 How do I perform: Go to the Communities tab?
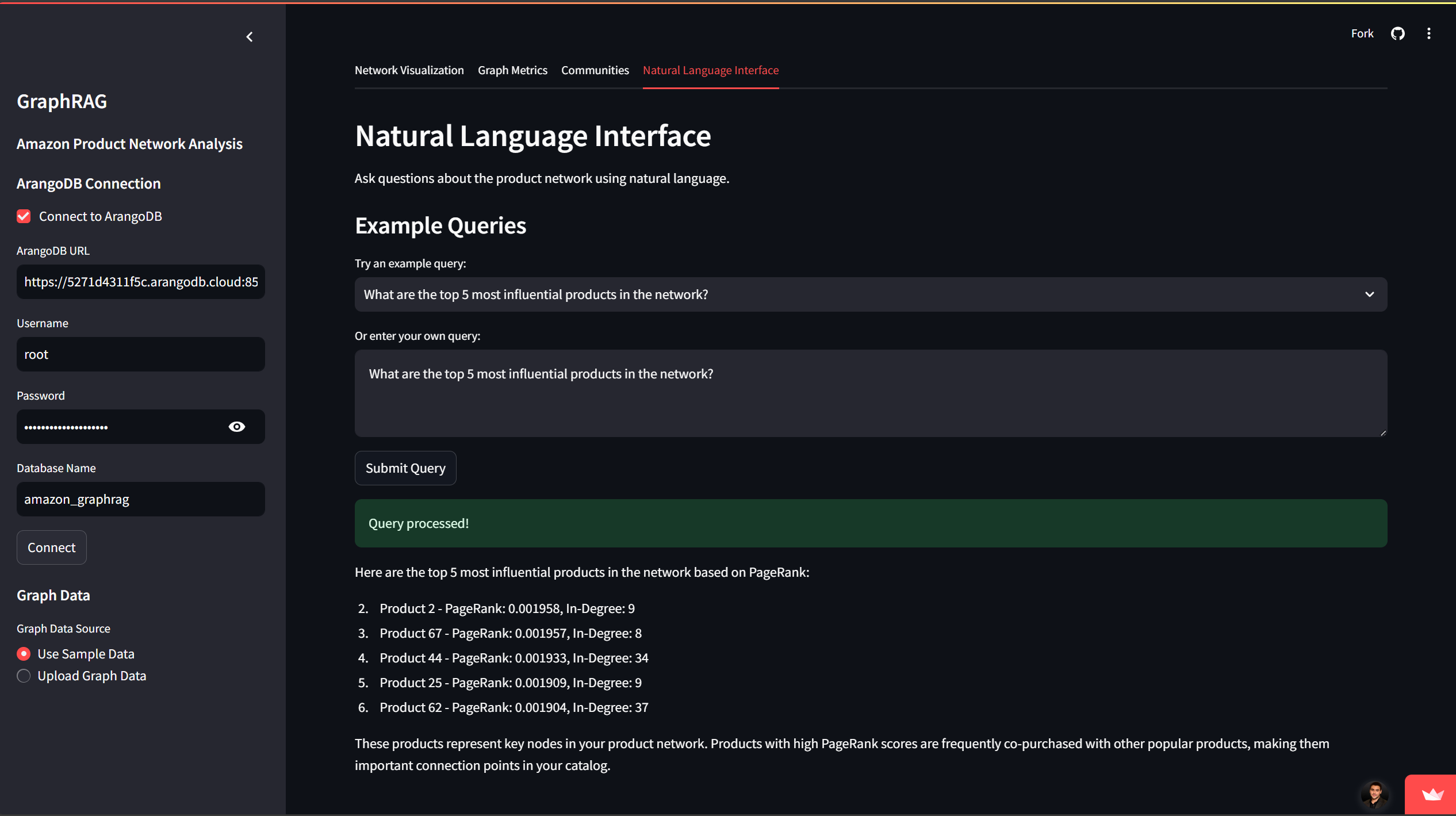595,70
